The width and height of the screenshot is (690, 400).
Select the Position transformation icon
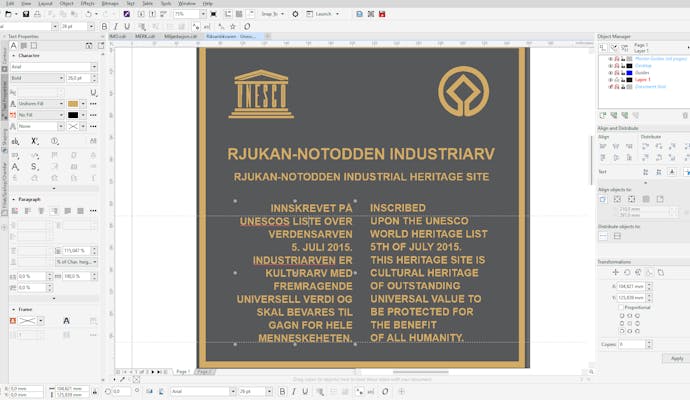(x=615, y=272)
